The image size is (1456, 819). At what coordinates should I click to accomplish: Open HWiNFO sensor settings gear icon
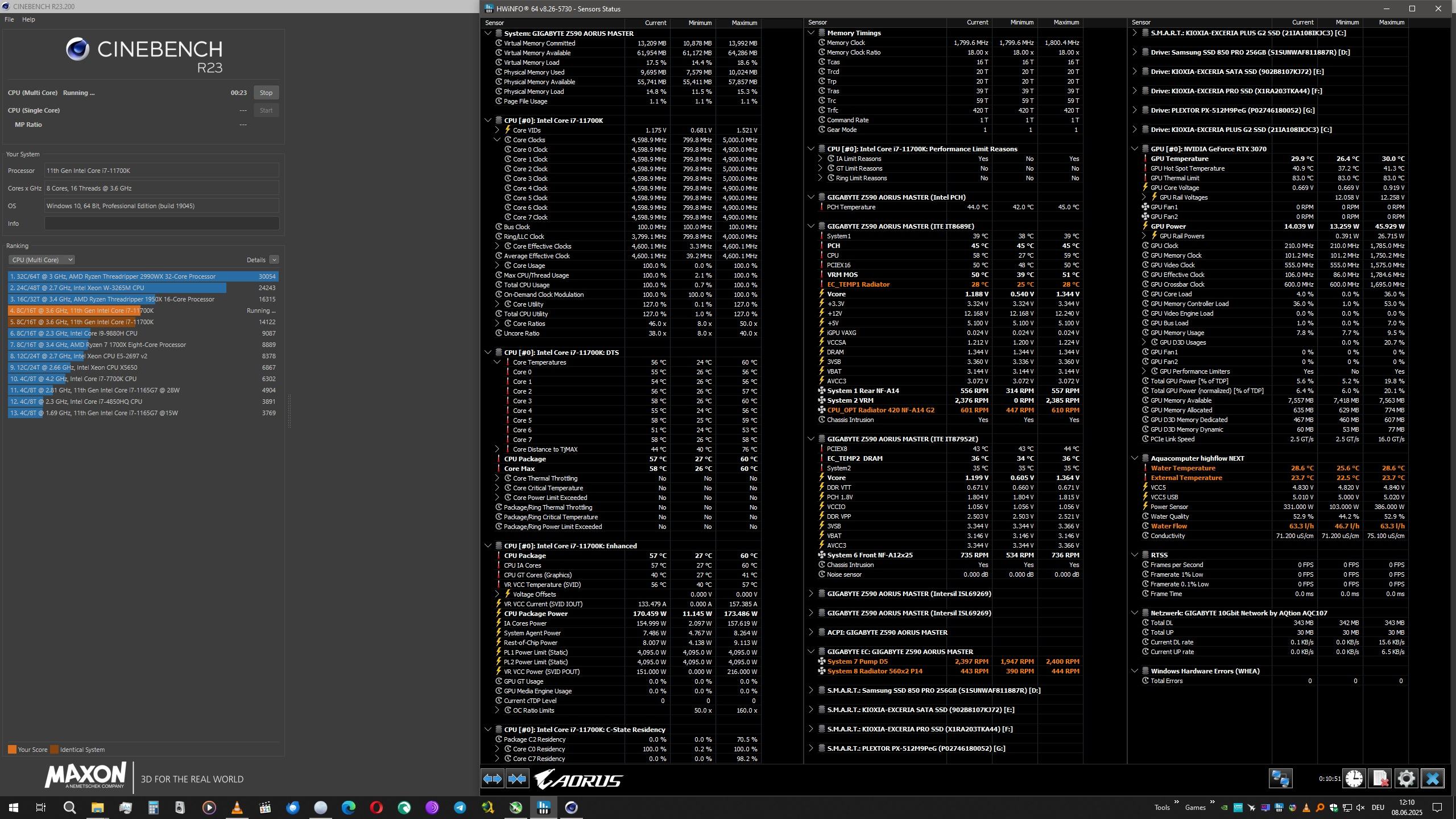click(1406, 778)
